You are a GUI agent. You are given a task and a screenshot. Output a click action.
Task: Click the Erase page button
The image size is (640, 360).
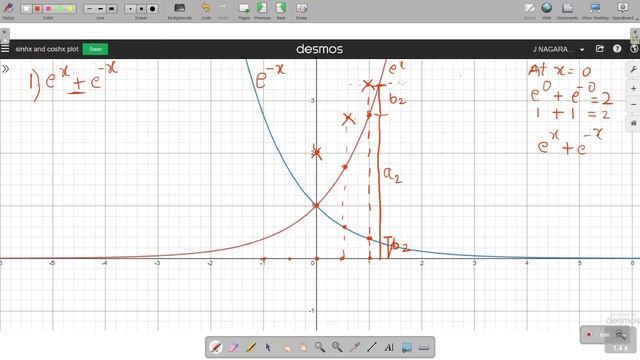point(302,11)
